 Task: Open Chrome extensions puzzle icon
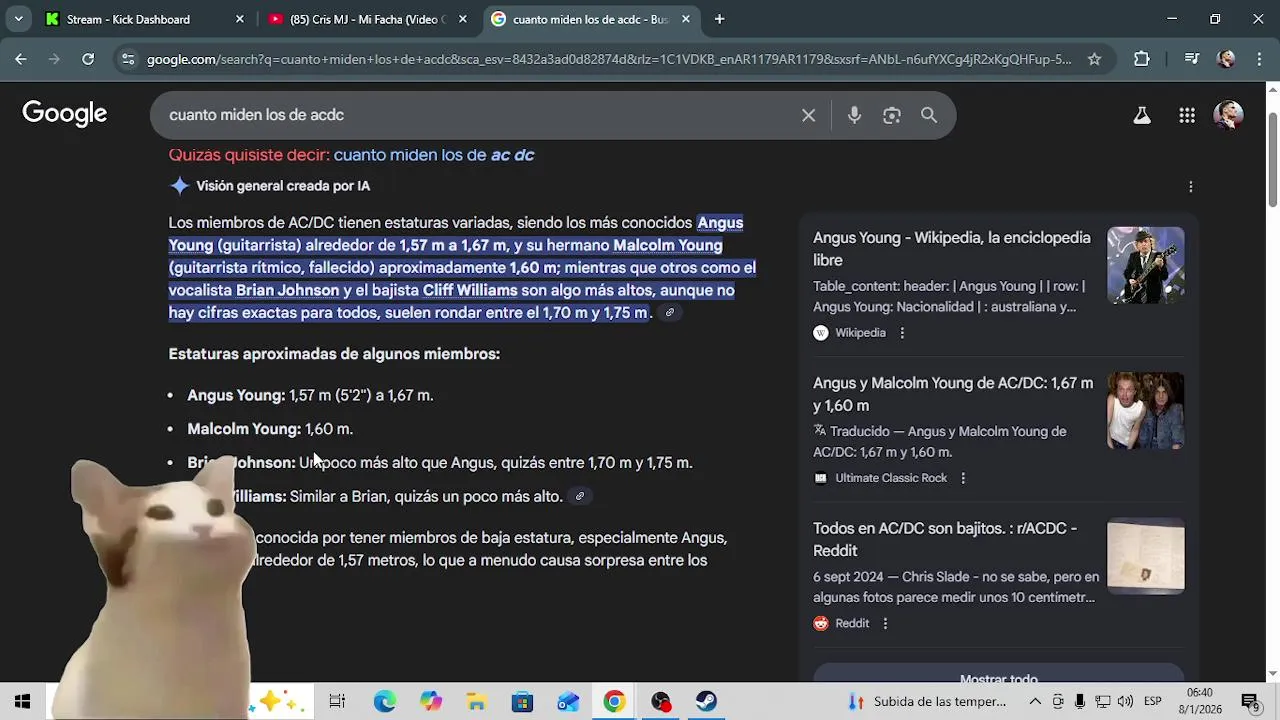pos(1142,59)
